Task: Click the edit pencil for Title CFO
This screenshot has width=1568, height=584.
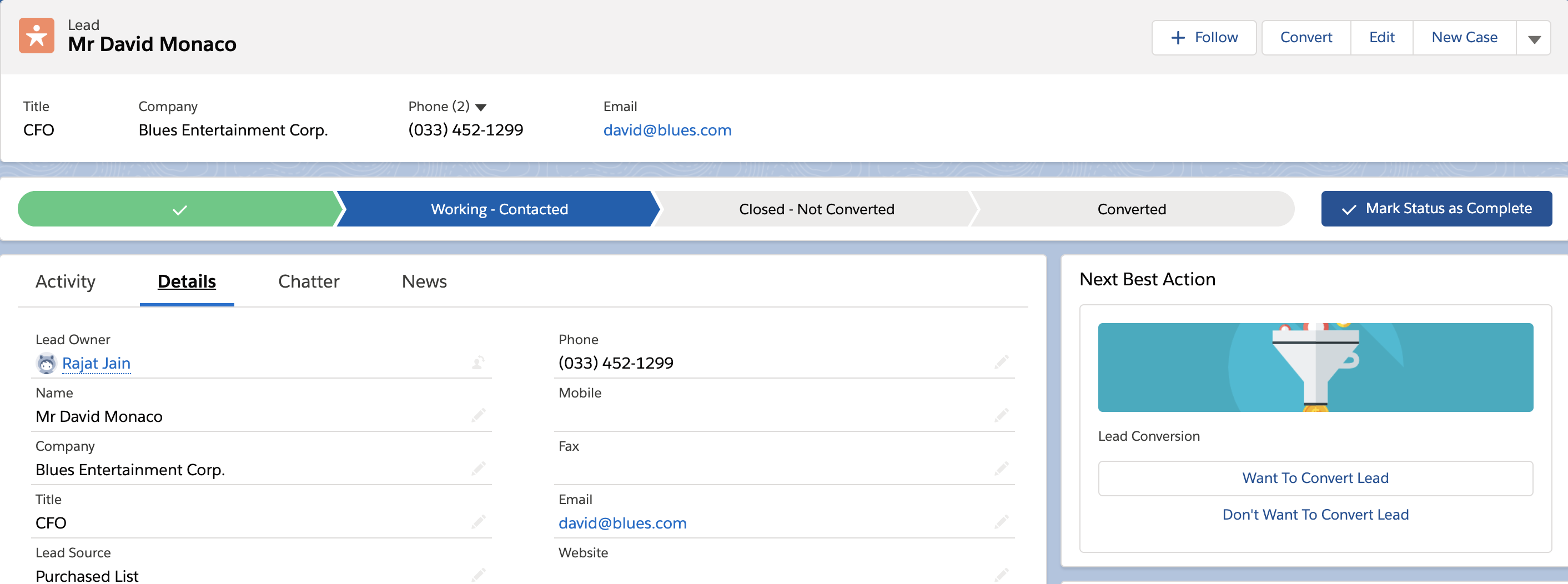Action: 479,522
